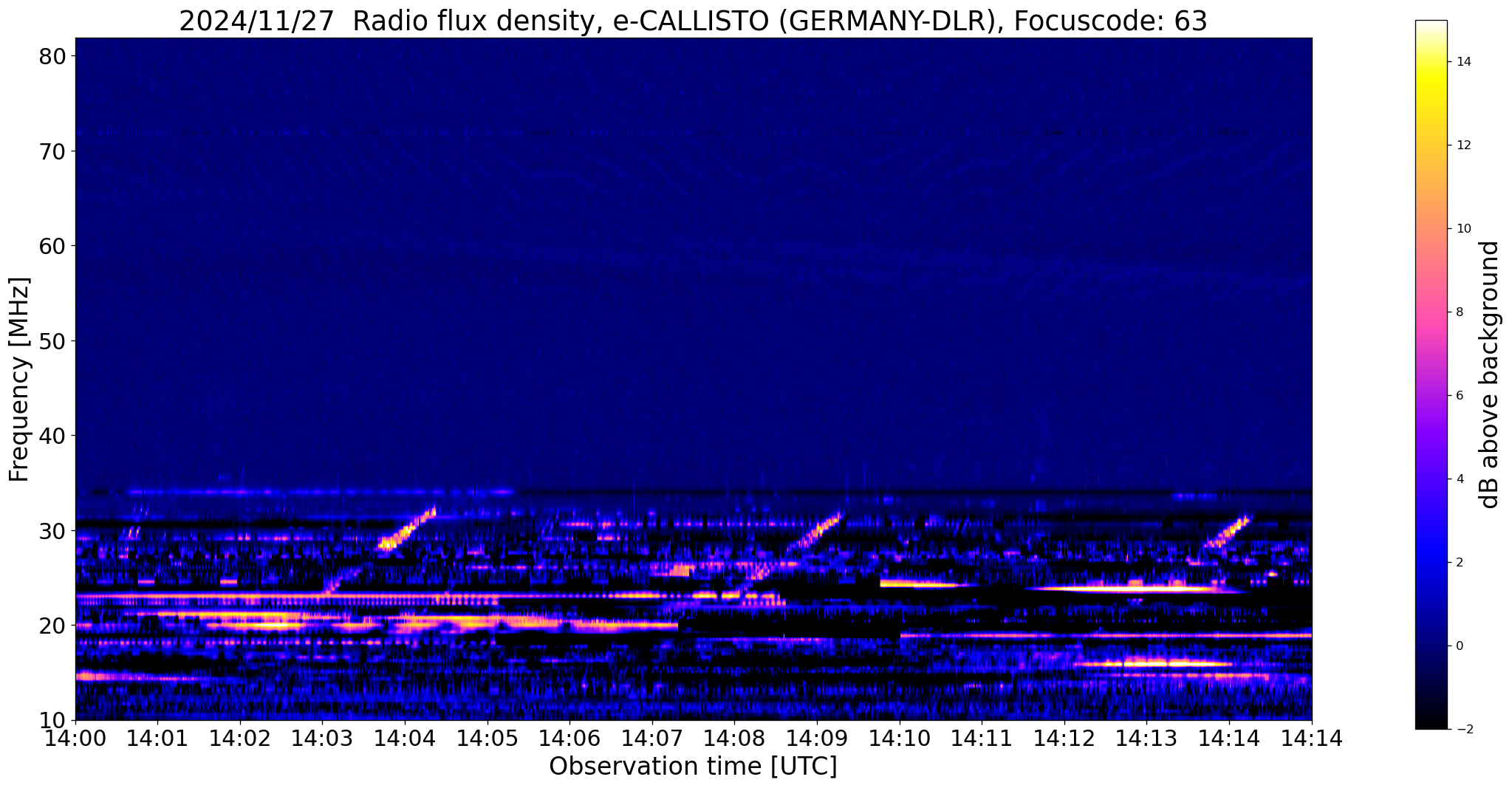1512x788 pixels.
Task: Click the "Frequency [MHz]" axis label
Action: (19, 379)
